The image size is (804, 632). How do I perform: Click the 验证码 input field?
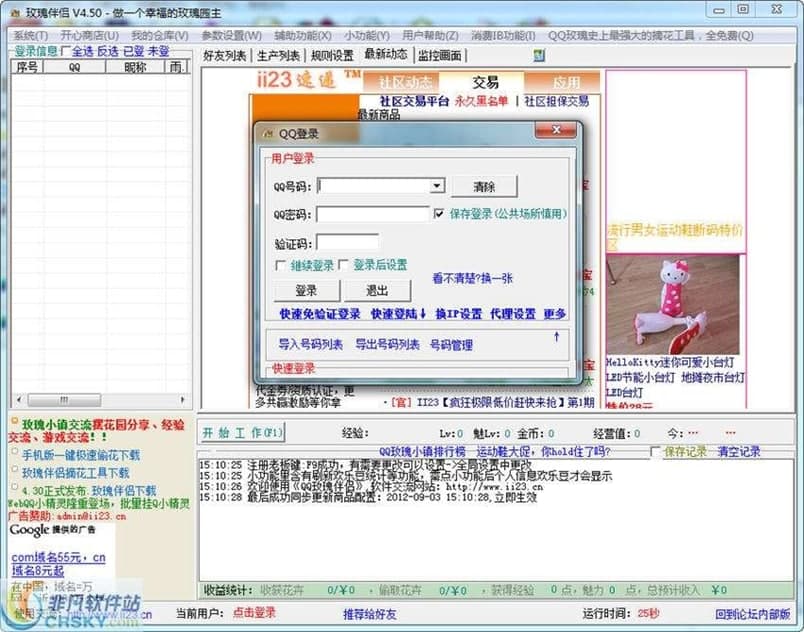(x=347, y=241)
